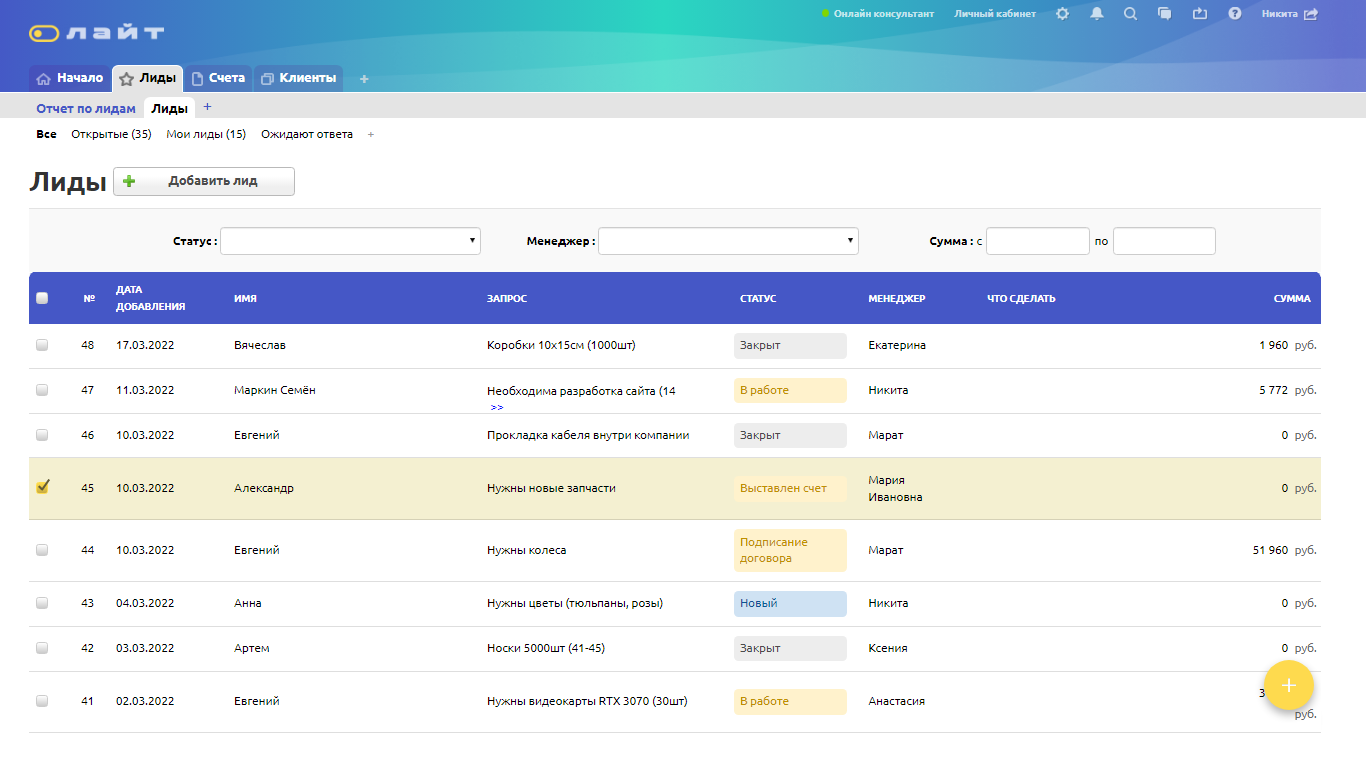
Task: Open the Отчет по лидам subtab
Action: (86, 108)
